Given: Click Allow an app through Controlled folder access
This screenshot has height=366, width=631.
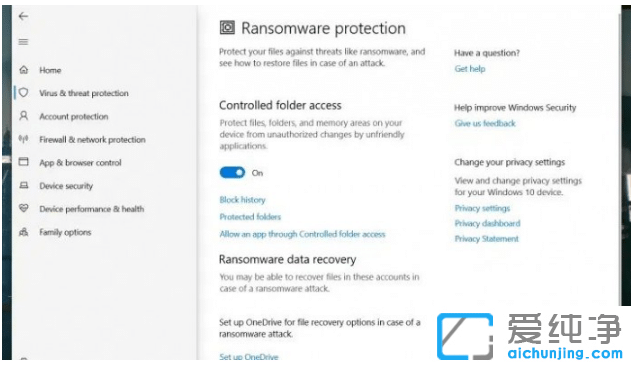Looking at the screenshot, I should pos(302,234).
